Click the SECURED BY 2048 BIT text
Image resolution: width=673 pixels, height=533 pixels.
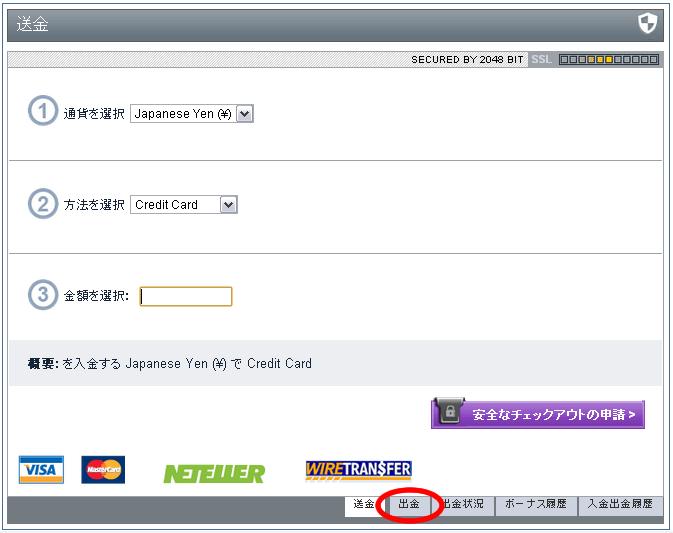pyautogui.click(x=467, y=59)
